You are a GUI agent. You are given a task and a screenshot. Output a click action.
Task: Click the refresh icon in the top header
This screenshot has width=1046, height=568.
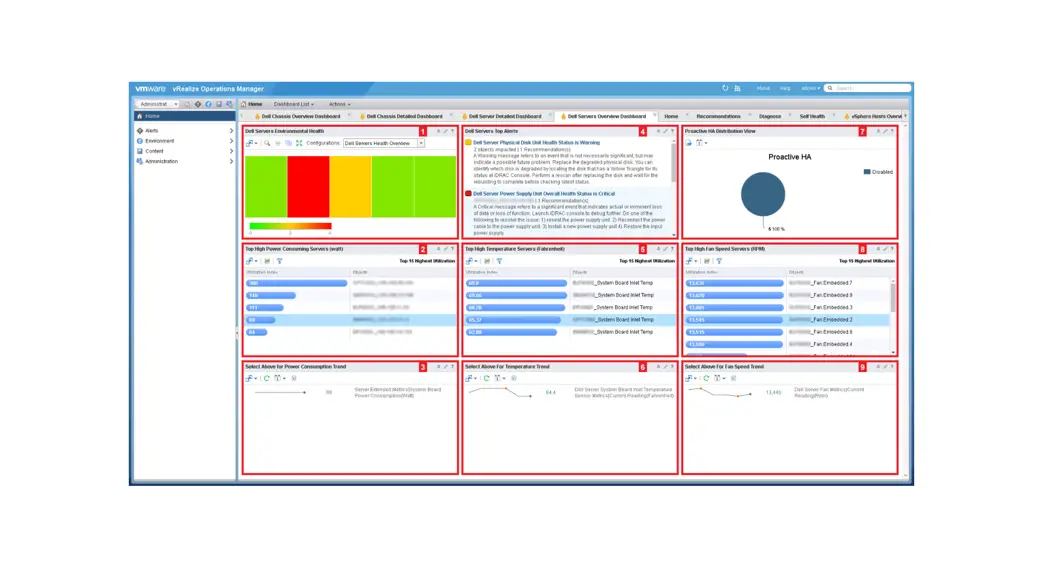pyautogui.click(x=725, y=88)
